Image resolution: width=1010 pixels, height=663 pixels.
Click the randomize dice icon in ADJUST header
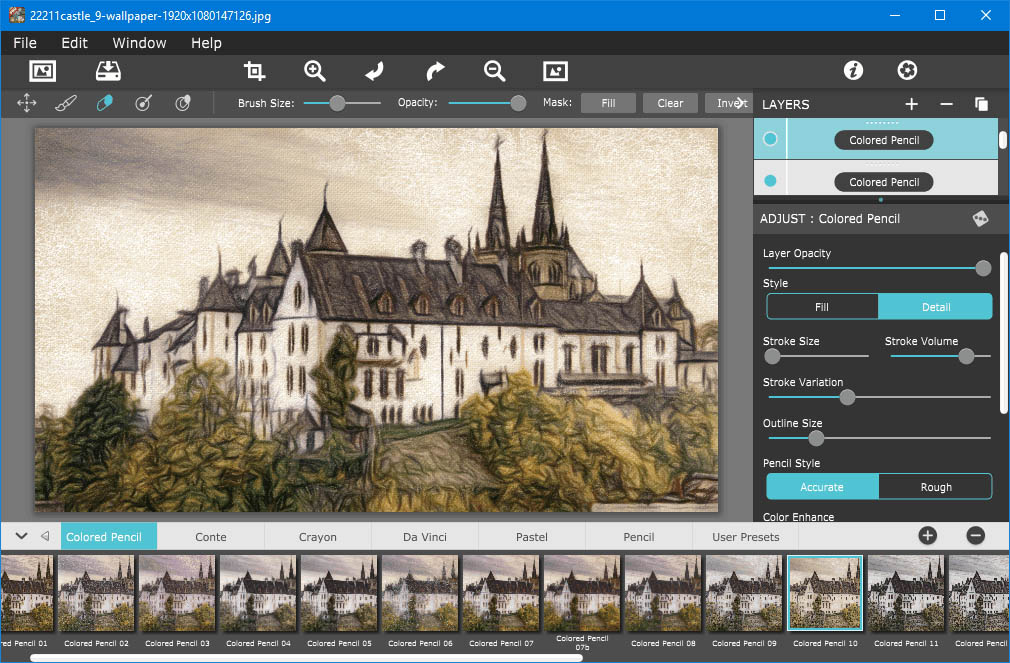(980, 219)
